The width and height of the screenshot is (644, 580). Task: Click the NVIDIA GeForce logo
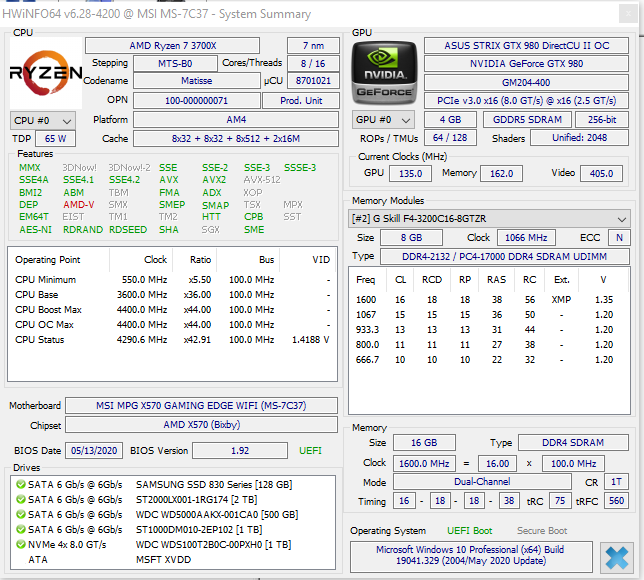(x=384, y=73)
